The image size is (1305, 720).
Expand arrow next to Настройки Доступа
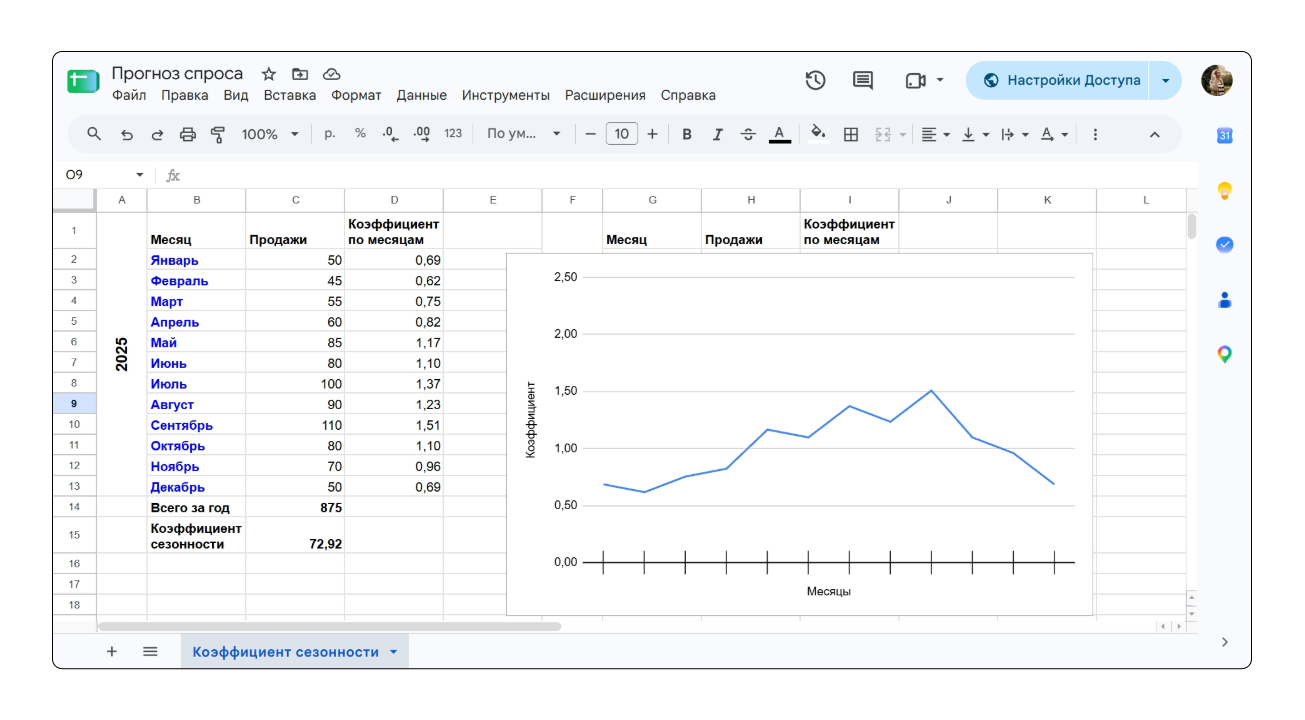tap(1165, 80)
